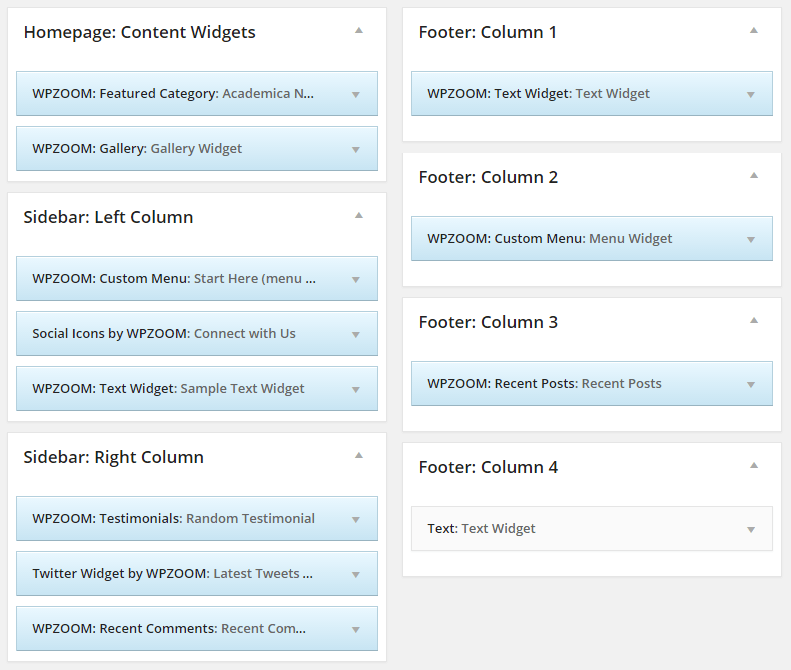Collapse the Homepage: Content Widgets area arrow
Image resolution: width=791 pixels, height=670 pixels.
pyautogui.click(x=359, y=31)
